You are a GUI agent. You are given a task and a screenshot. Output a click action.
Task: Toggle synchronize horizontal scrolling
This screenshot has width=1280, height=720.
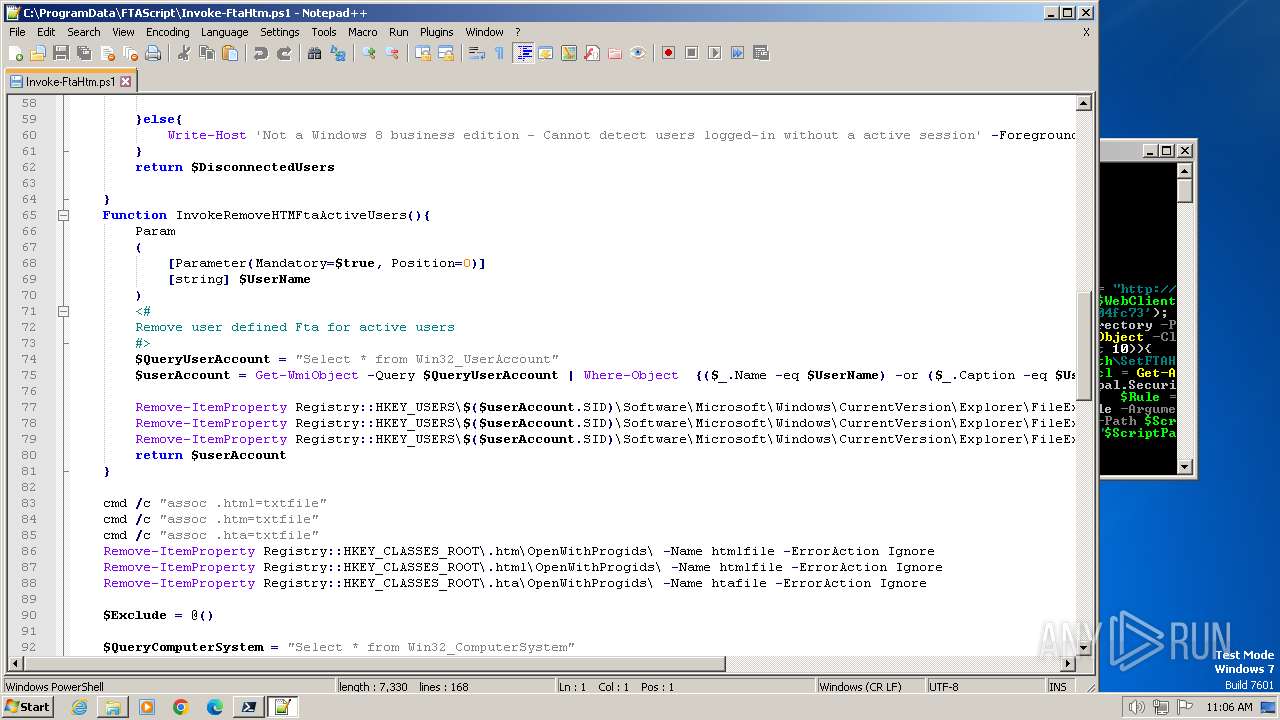(x=445, y=53)
